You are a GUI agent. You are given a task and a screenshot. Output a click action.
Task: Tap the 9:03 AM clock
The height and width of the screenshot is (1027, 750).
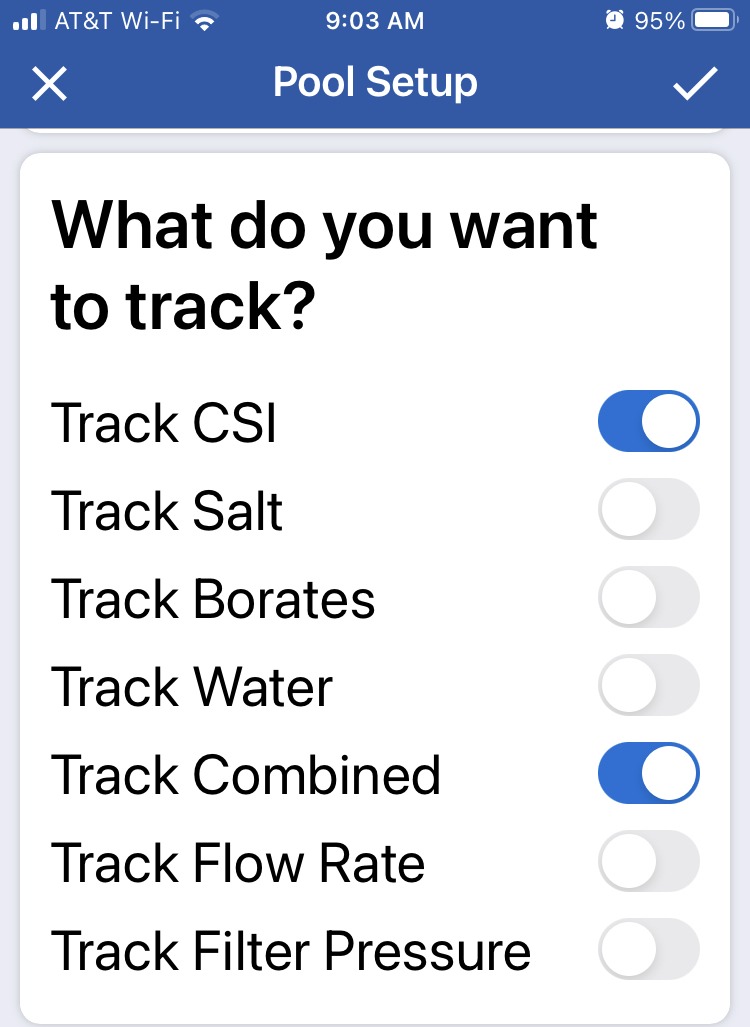(375, 21)
